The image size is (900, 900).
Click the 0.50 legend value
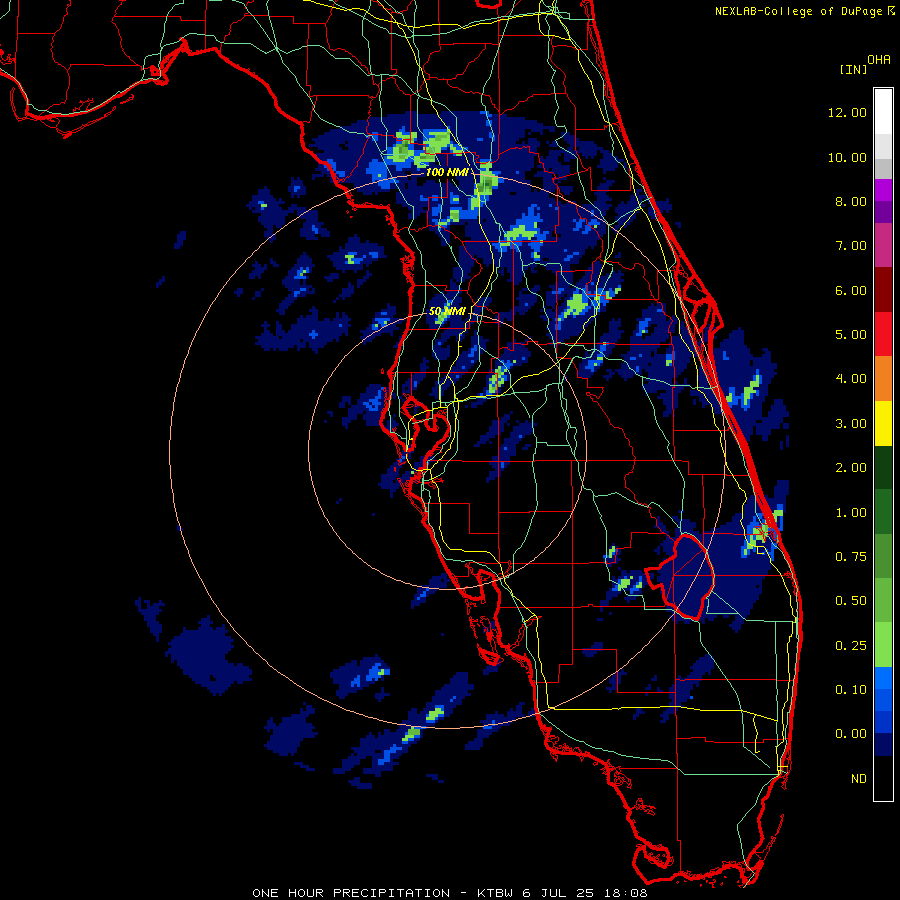(851, 601)
